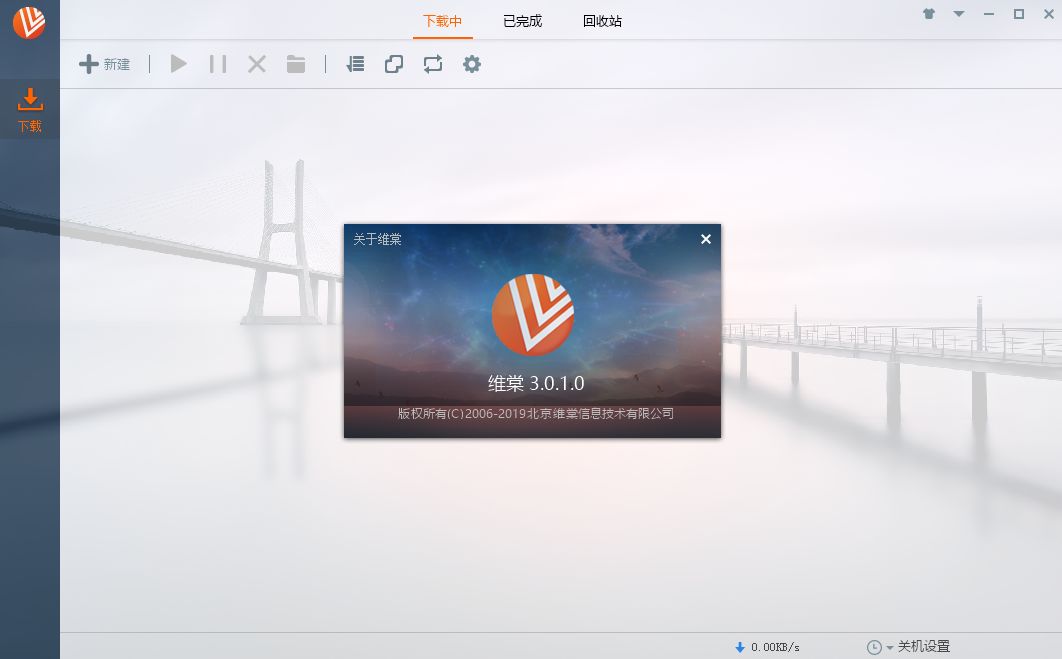Switch to the 回收站 tab
The image size is (1062, 659).
pos(602,21)
